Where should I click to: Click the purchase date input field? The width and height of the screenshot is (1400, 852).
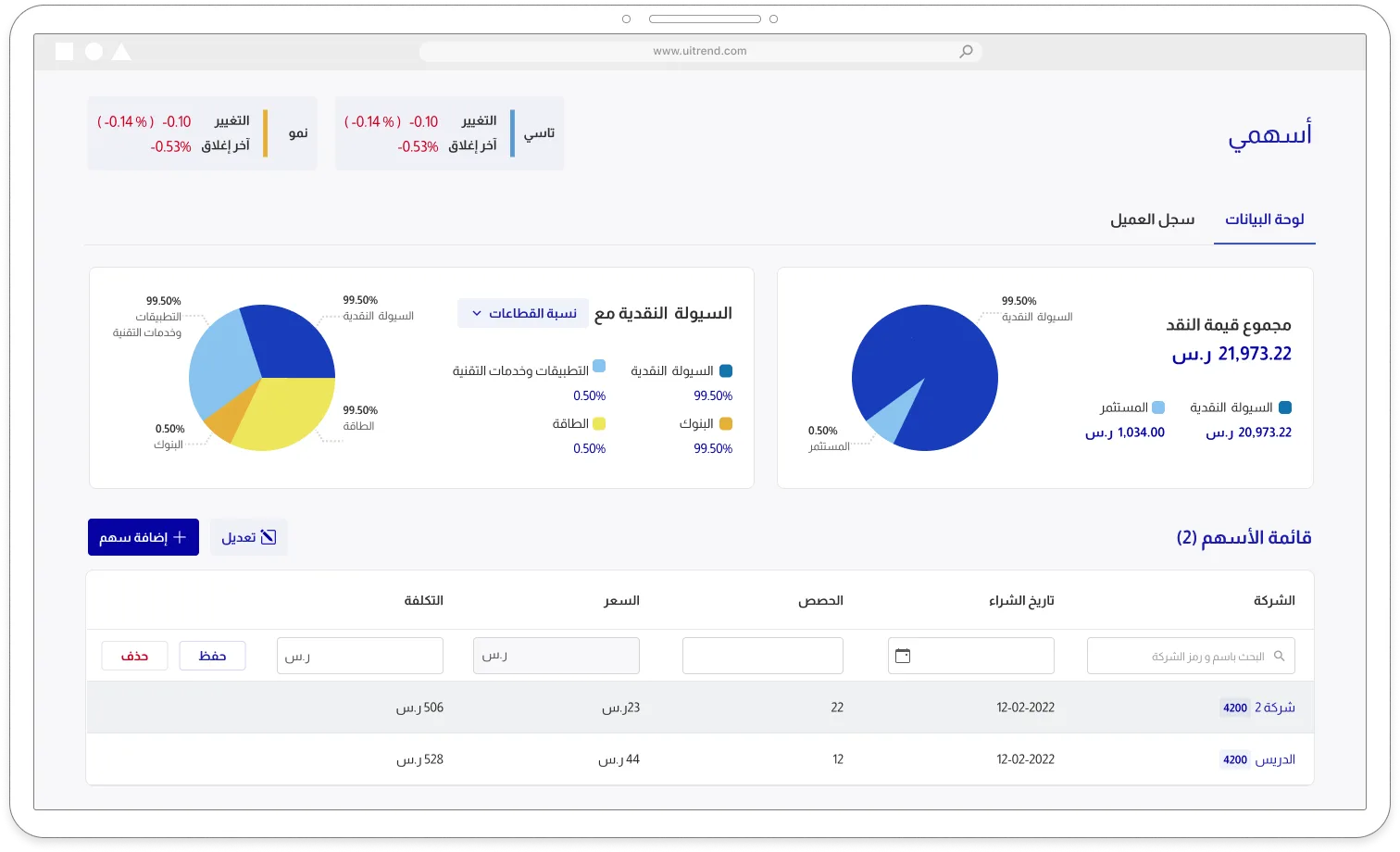coord(970,656)
